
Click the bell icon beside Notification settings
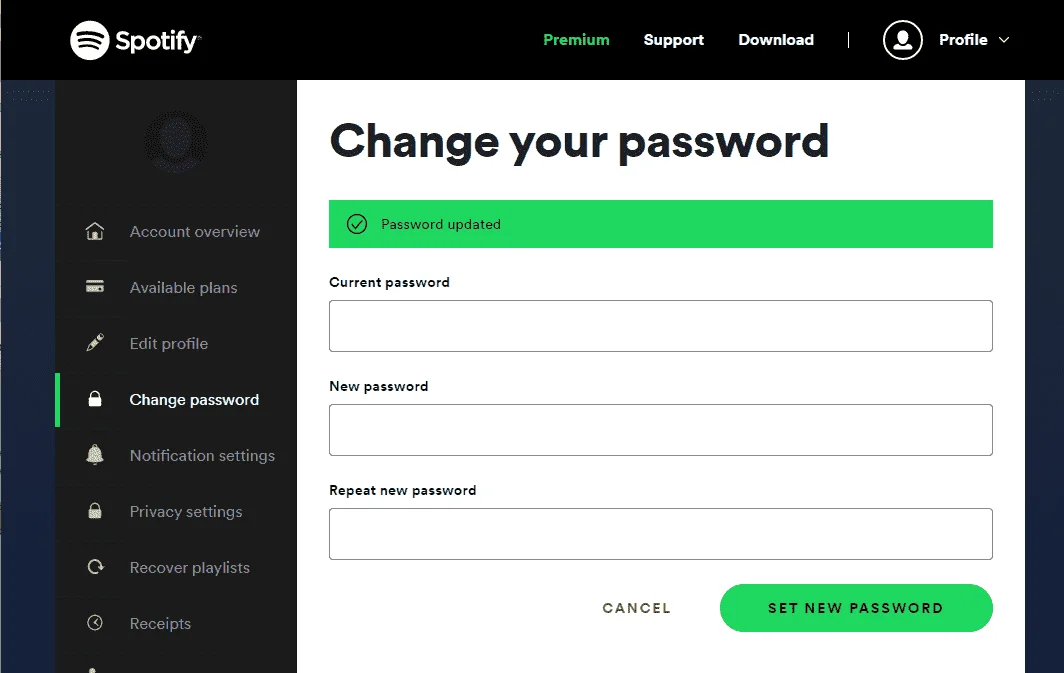95,455
